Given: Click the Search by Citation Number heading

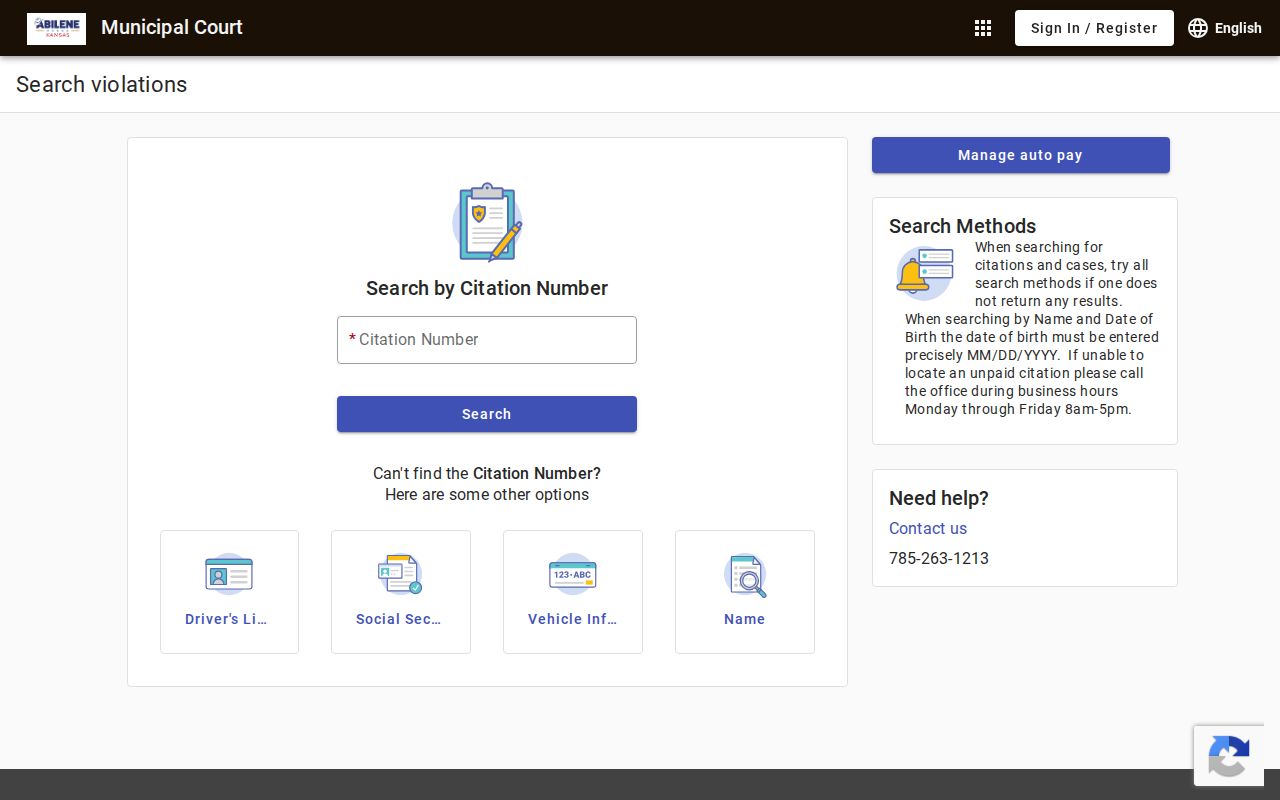Looking at the screenshot, I should [487, 288].
